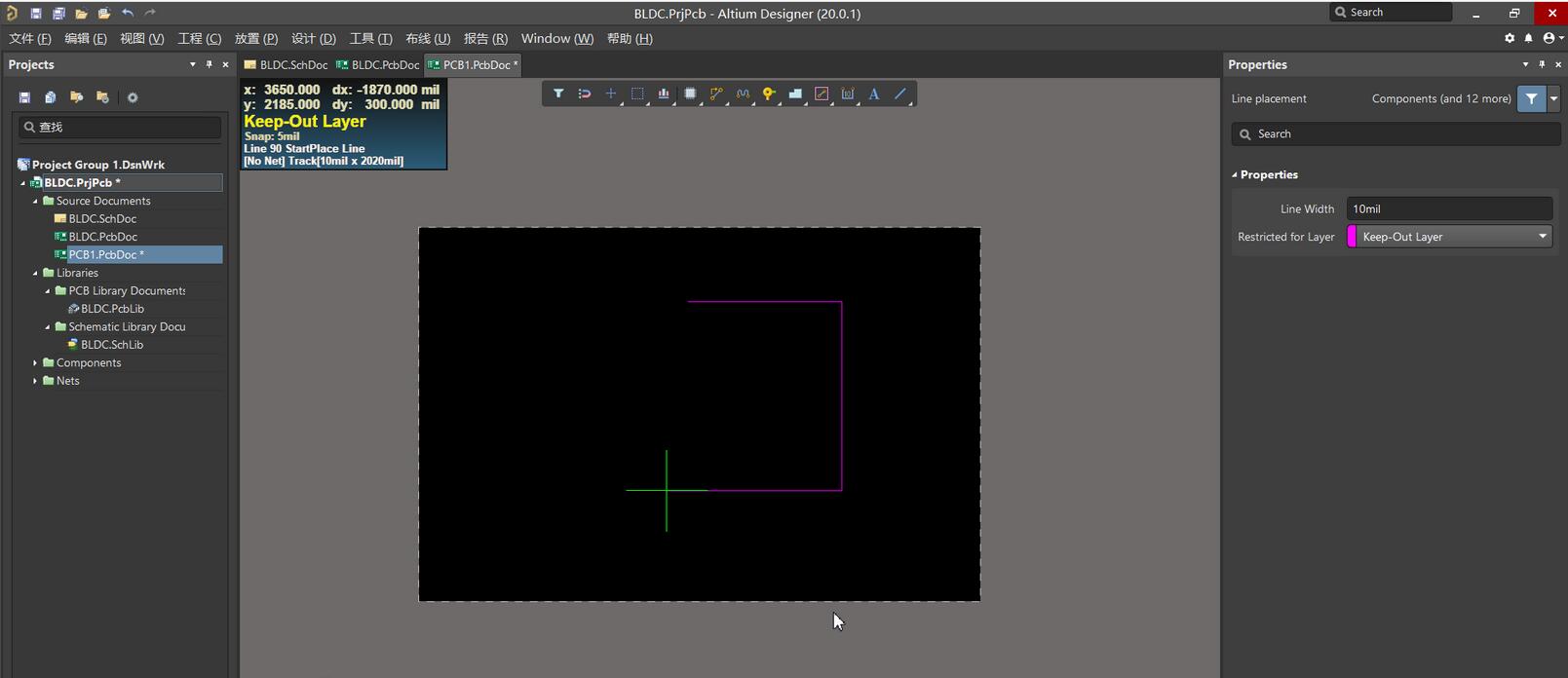Image resolution: width=1568 pixels, height=678 pixels.
Task: Collapse the Schematic Library Documents folder
Action: click(x=48, y=326)
